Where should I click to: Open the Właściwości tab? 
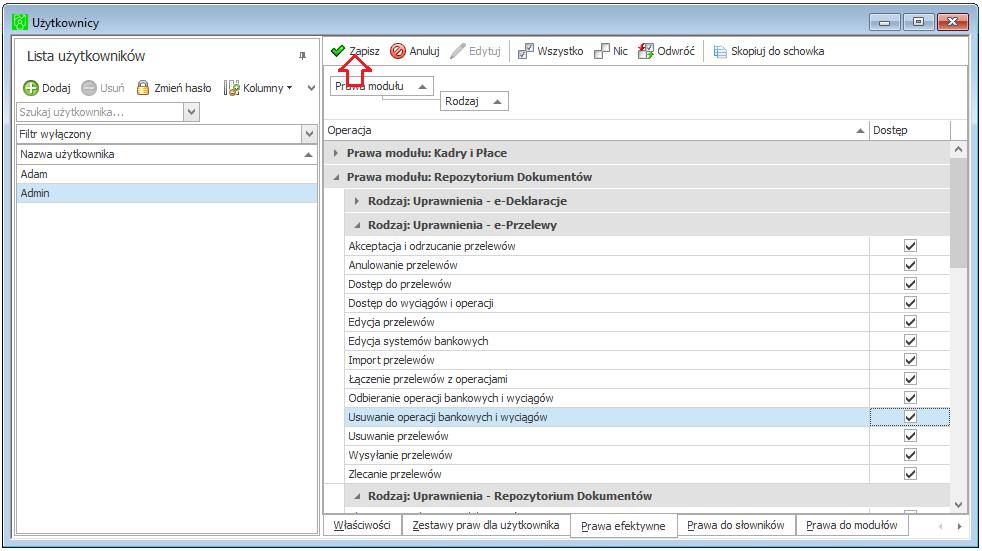(x=362, y=525)
